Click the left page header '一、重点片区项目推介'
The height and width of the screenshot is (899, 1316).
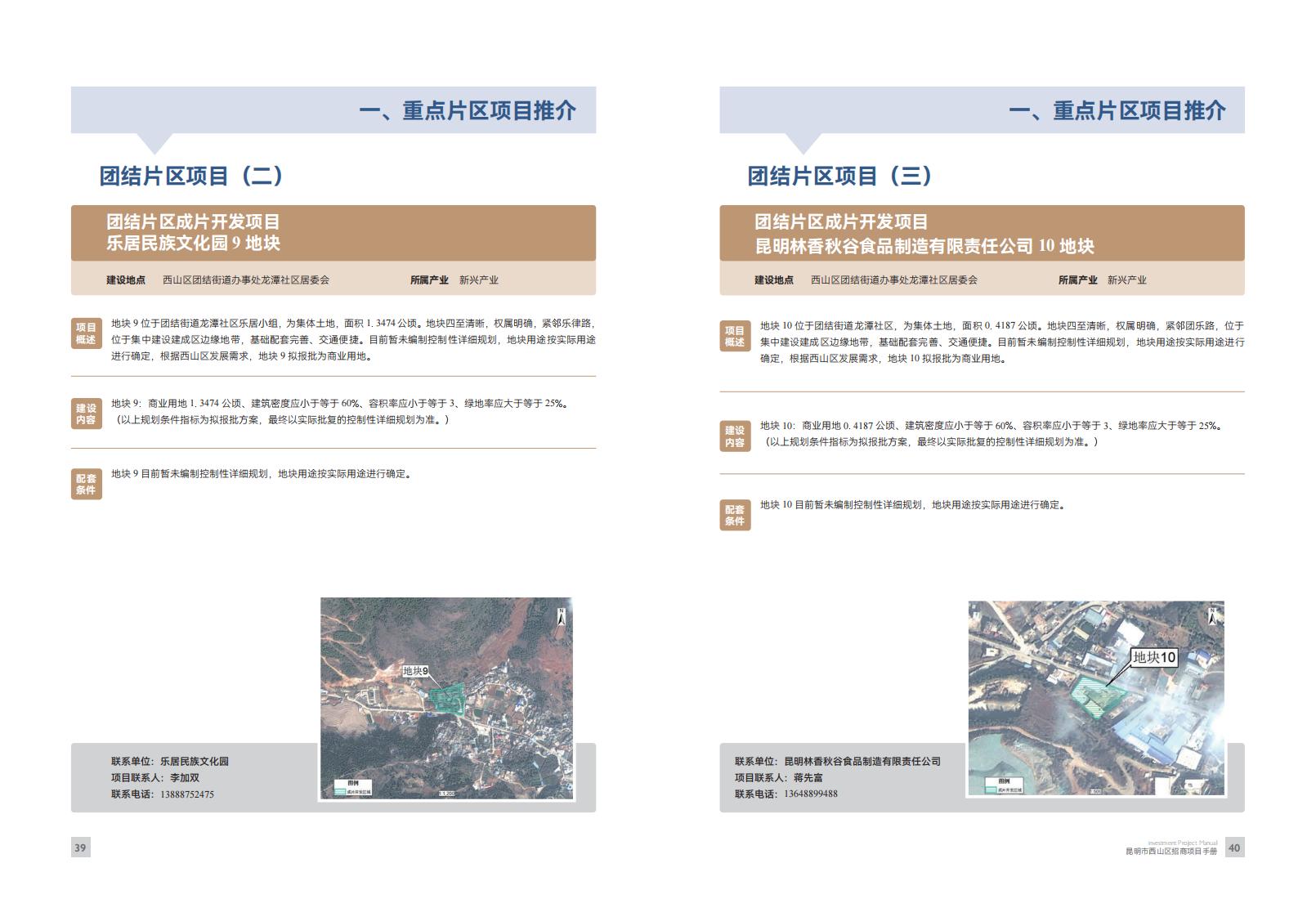[468, 110]
